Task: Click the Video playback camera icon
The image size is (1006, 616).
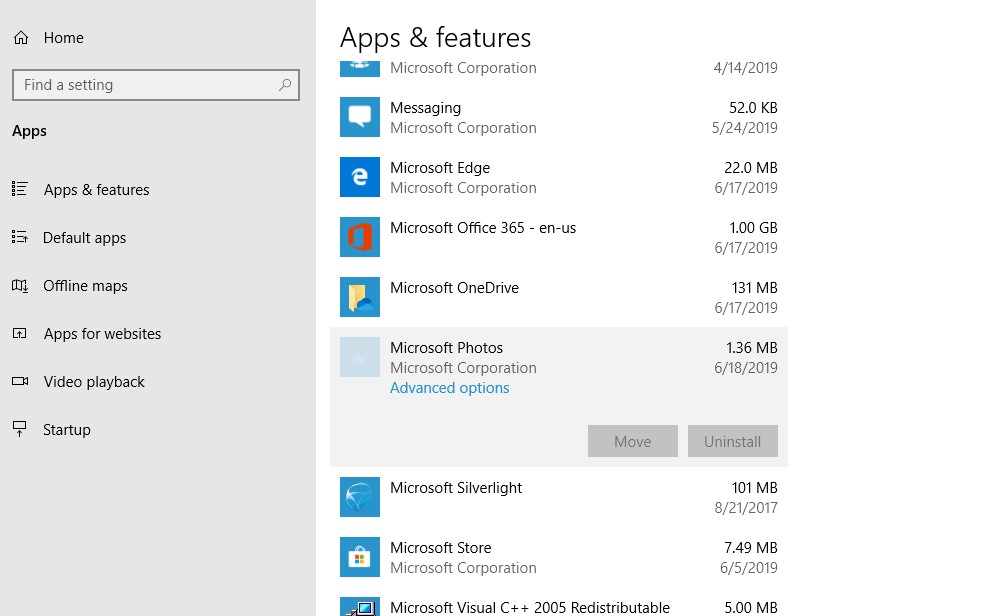Action: 20,381
